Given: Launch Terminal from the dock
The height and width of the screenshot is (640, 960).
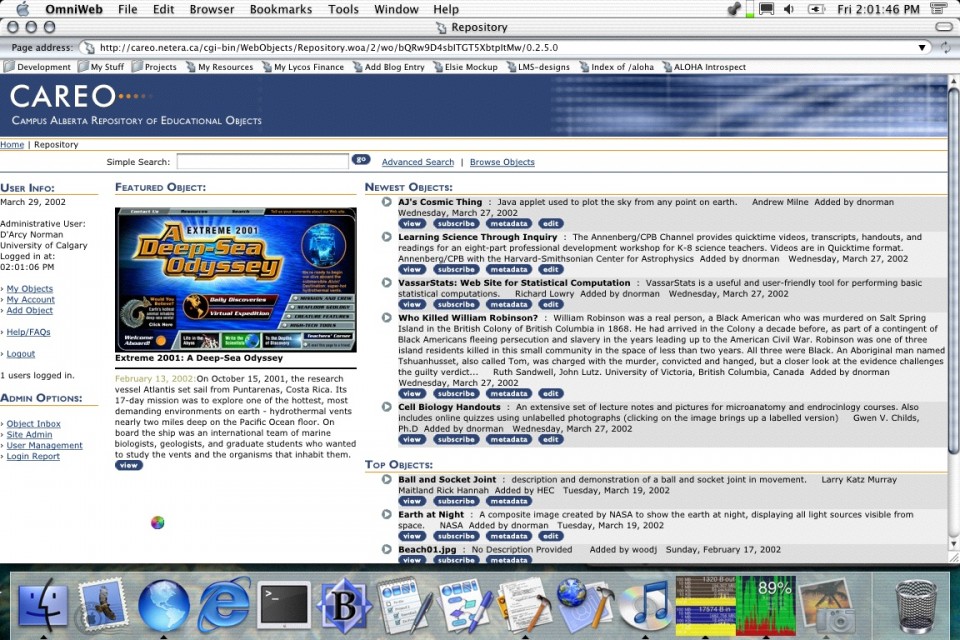Looking at the screenshot, I should click(x=283, y=606).
